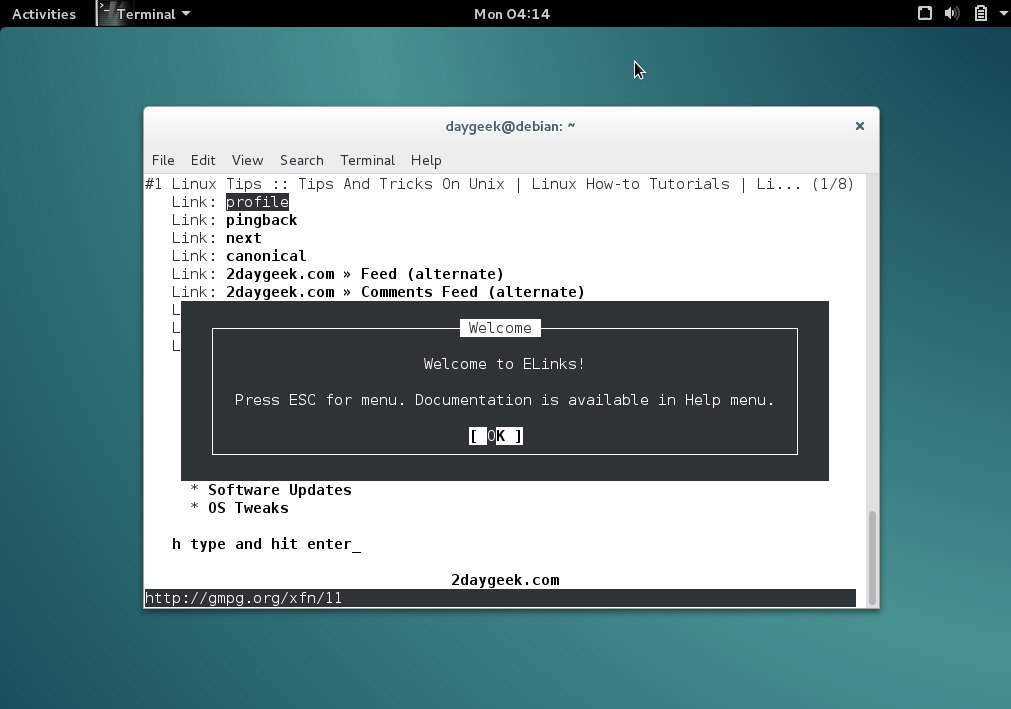The image size is (1011, 709).
Task: Select the highlighted profile link
Action: (257, 202)
